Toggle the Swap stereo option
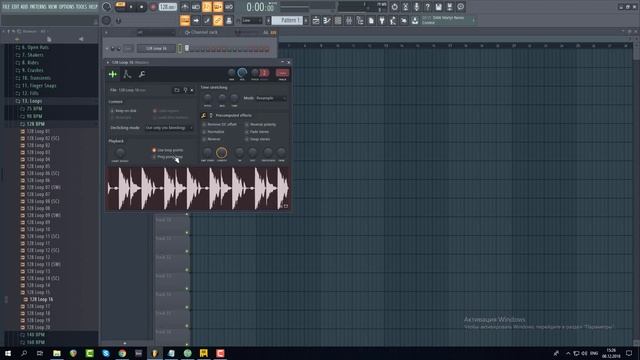The image size is (640, 360). click(257, 139)
